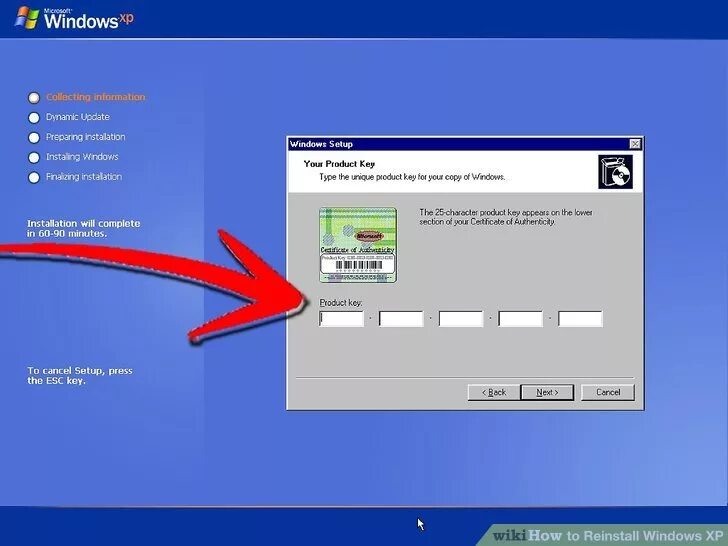The height and width of the screenshot is (546, 728).
Task: Click the '25-character product key' description text
Action: [506, 217]
